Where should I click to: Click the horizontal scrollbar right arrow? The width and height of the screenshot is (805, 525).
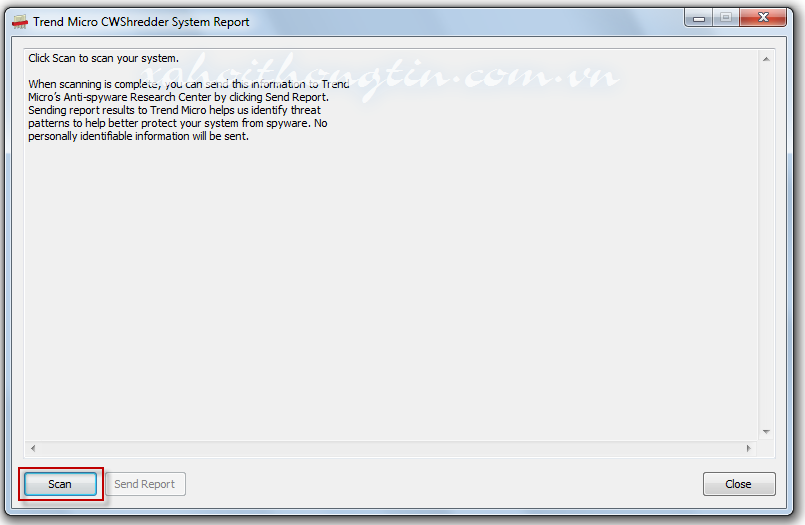coord(749,448)
